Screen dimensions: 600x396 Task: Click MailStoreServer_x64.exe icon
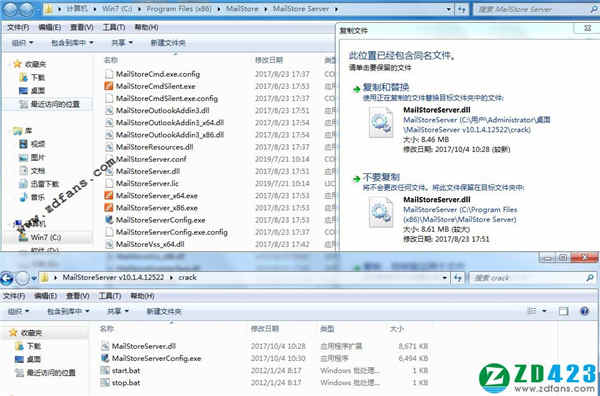click(109, 196)
